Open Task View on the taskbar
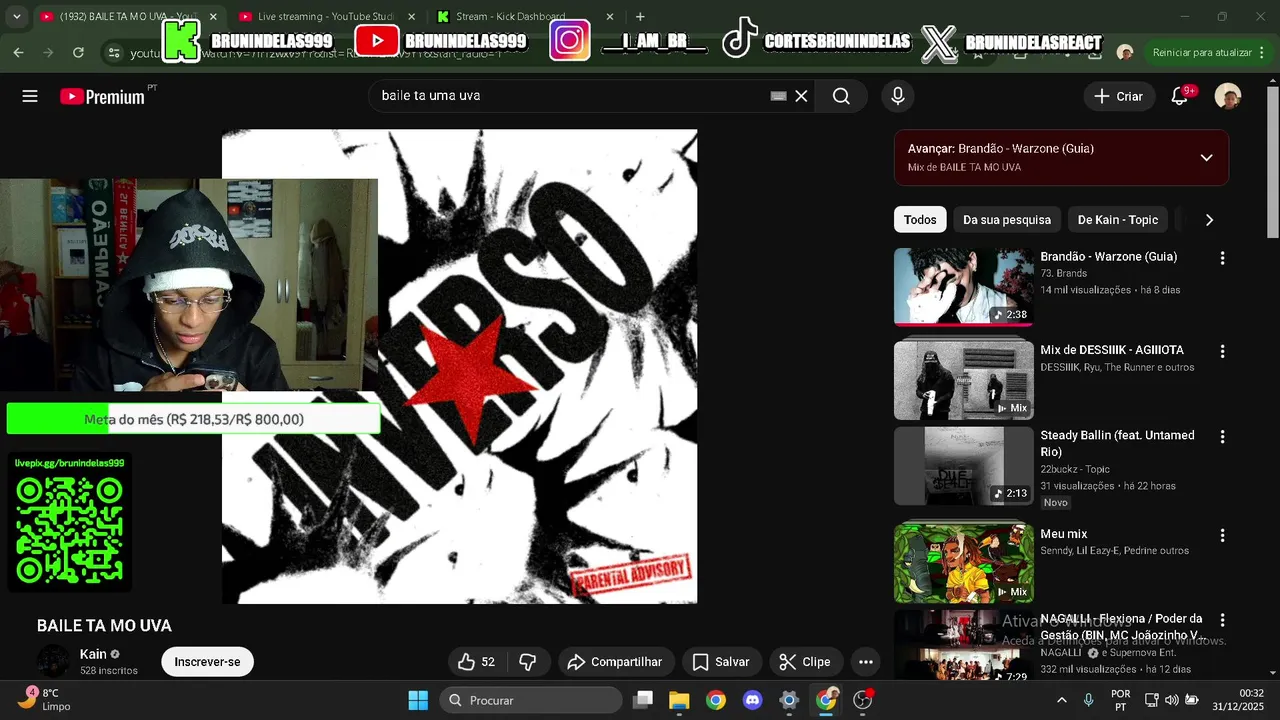 pos(643,700)
